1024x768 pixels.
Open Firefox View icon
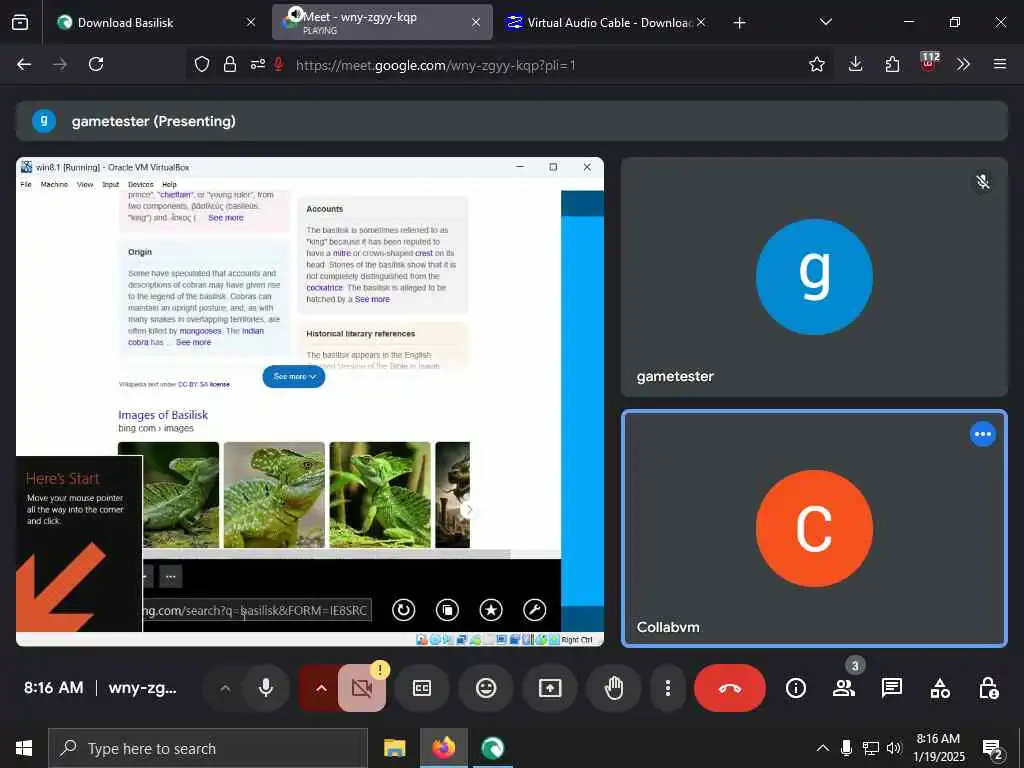click(x=20, y=22)
